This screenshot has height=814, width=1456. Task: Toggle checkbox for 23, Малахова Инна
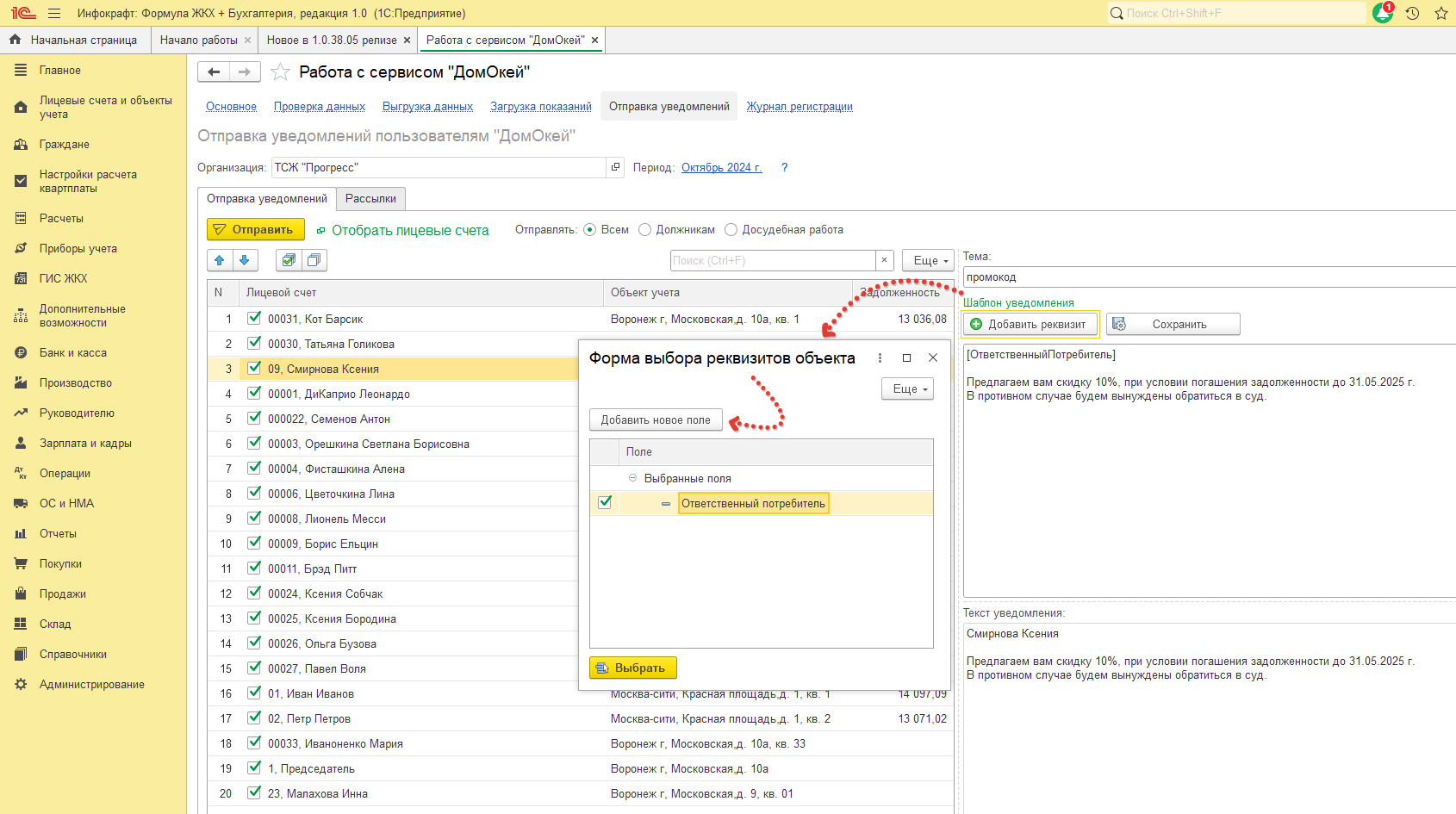click(254, 792)
